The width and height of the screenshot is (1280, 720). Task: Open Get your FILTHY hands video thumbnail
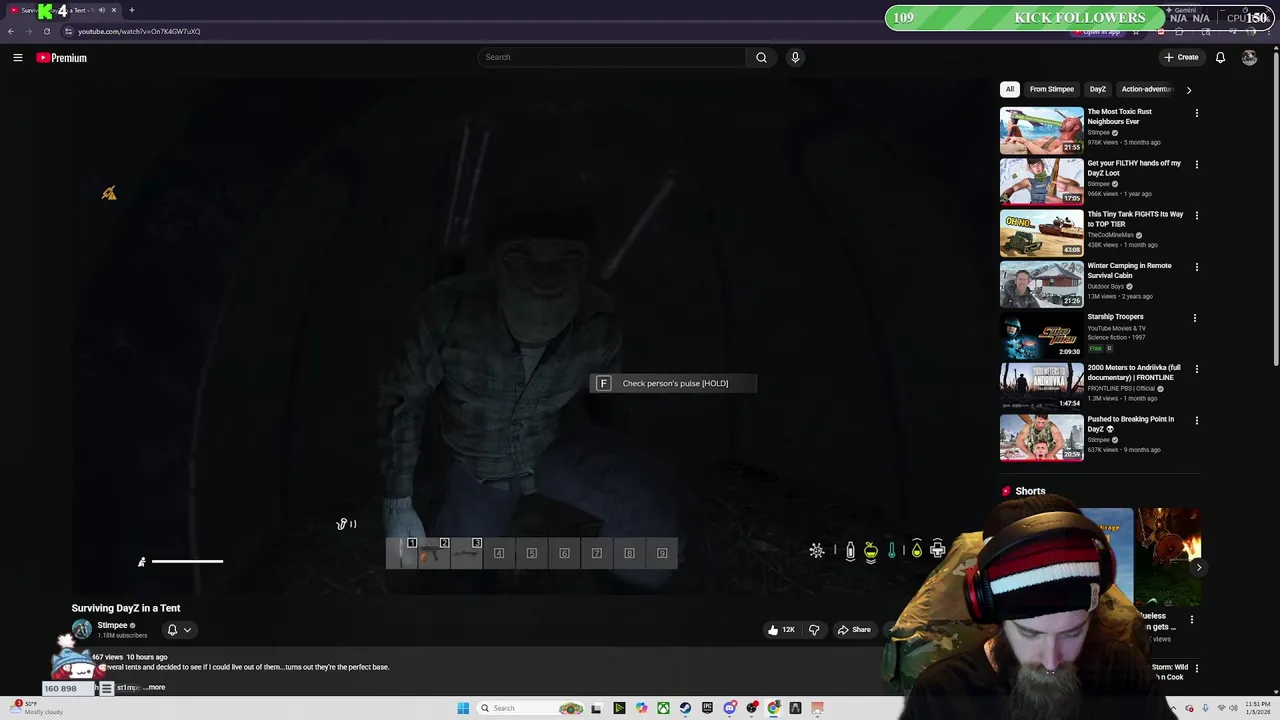(x=1041, y=181)
